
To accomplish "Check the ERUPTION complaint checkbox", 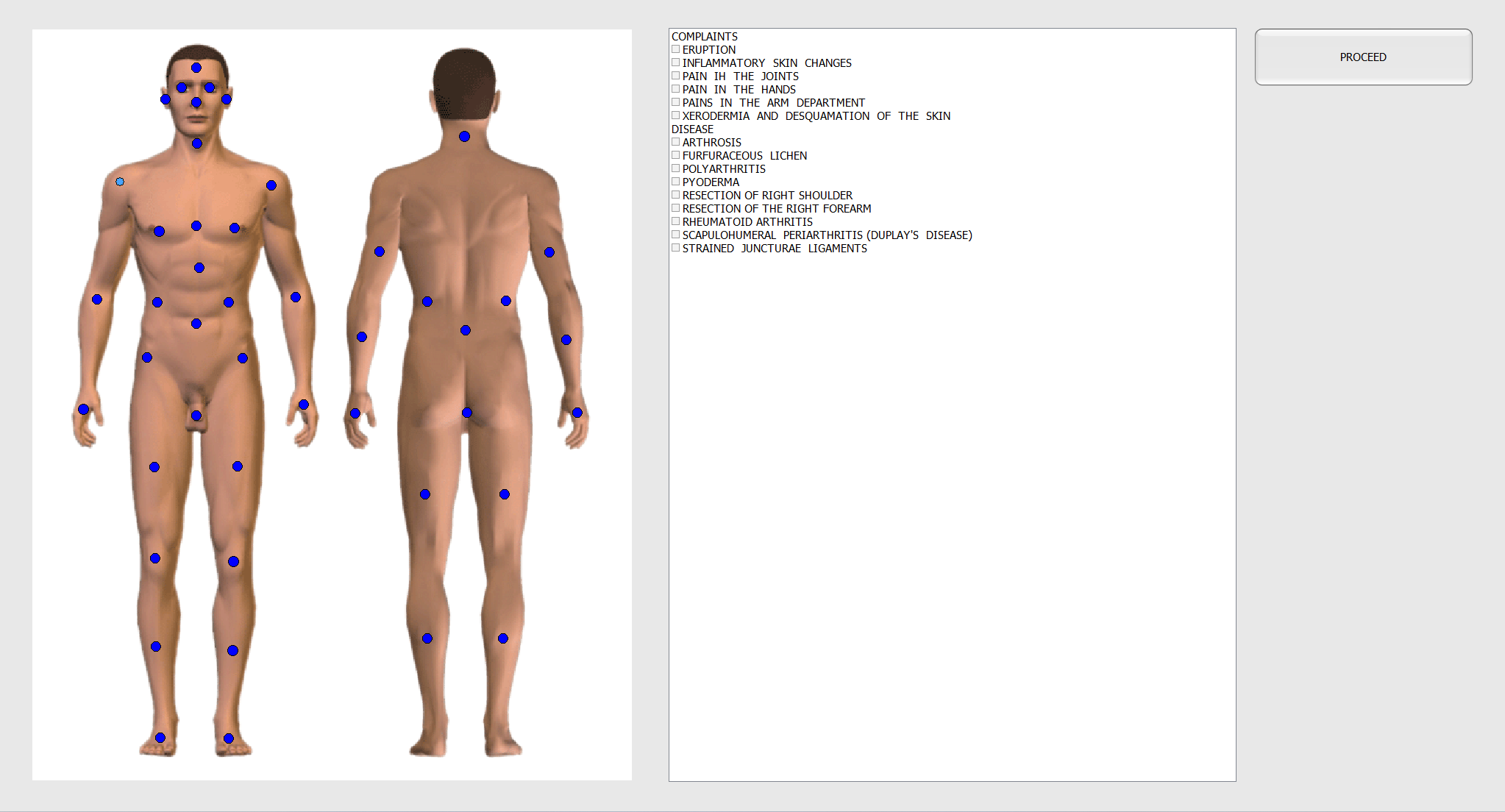I will pos(675,49).
